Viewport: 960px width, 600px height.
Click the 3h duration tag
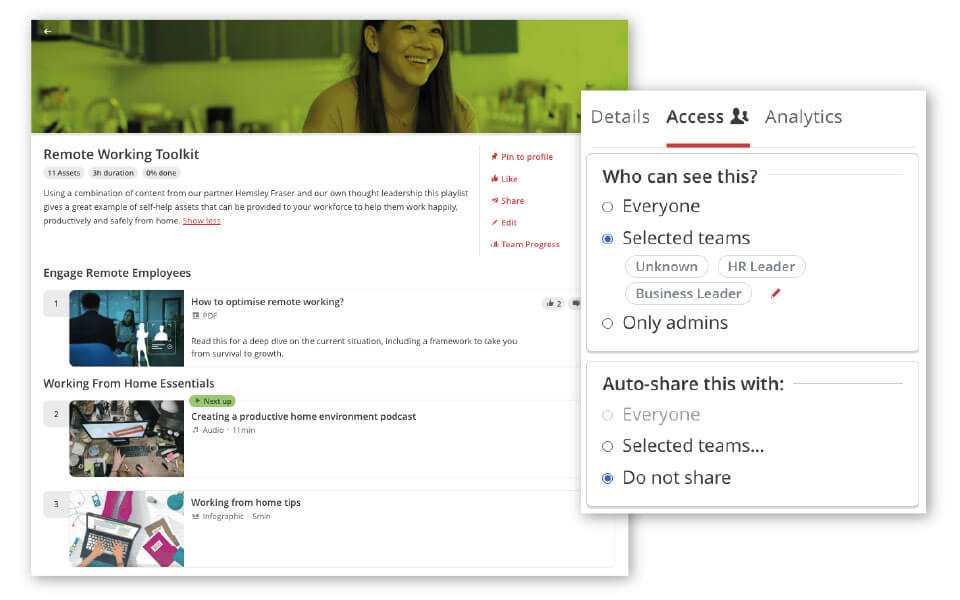[113, 173]
